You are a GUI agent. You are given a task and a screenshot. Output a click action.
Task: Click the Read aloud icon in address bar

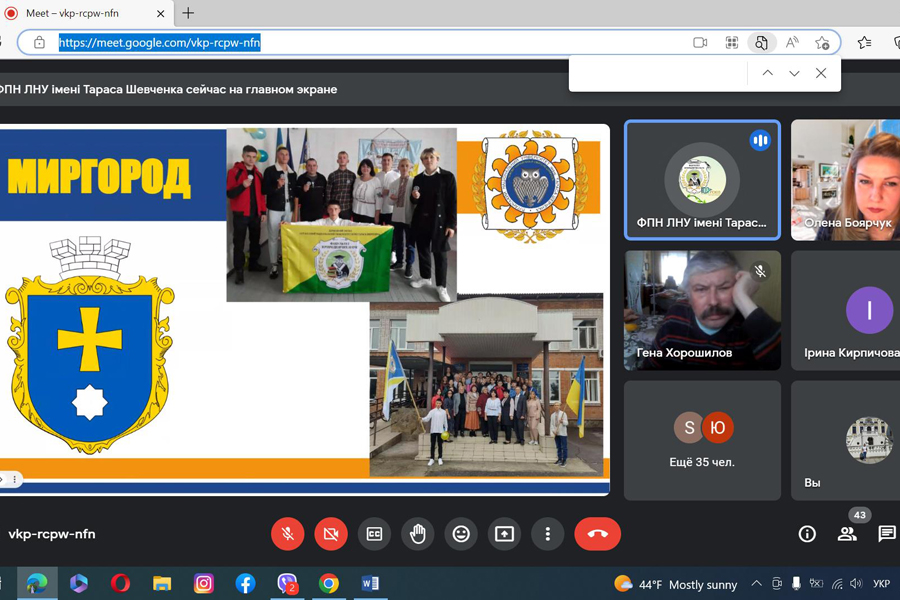coord(792,43)
